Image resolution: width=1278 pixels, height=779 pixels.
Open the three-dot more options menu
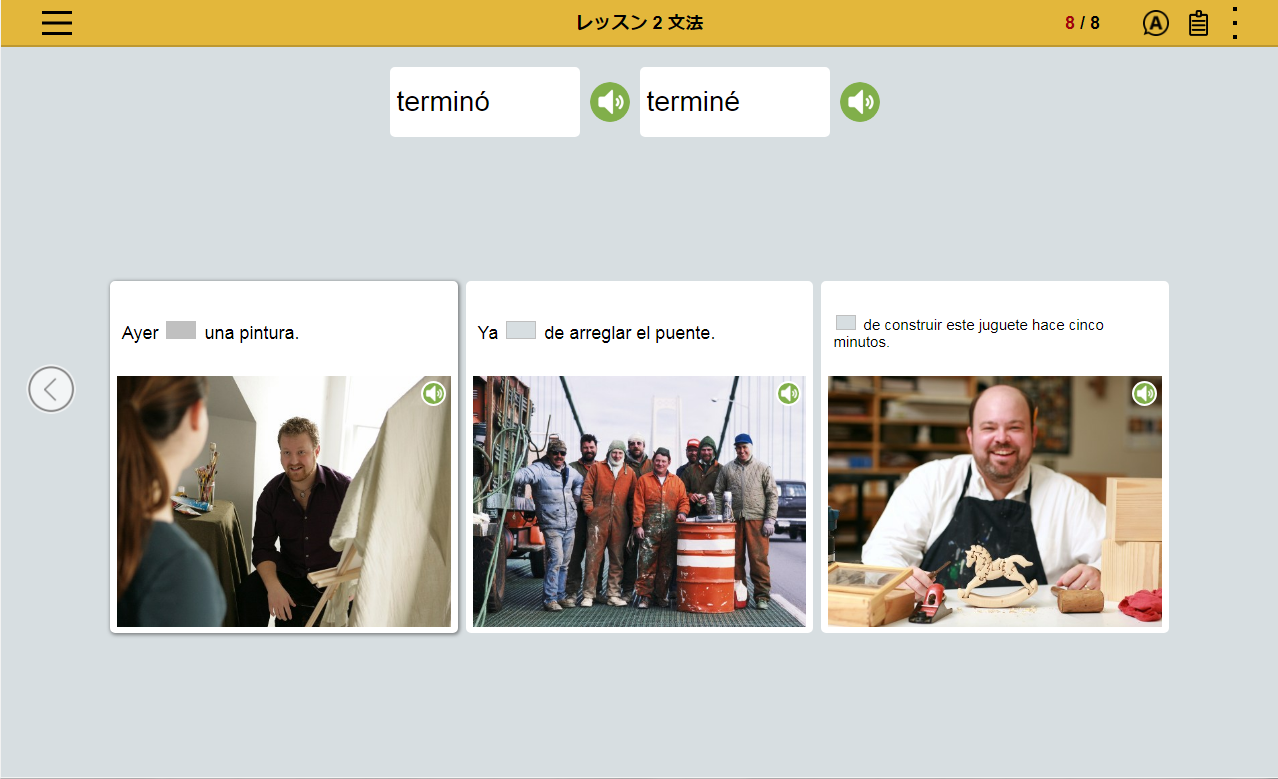tap(1236, 23)
